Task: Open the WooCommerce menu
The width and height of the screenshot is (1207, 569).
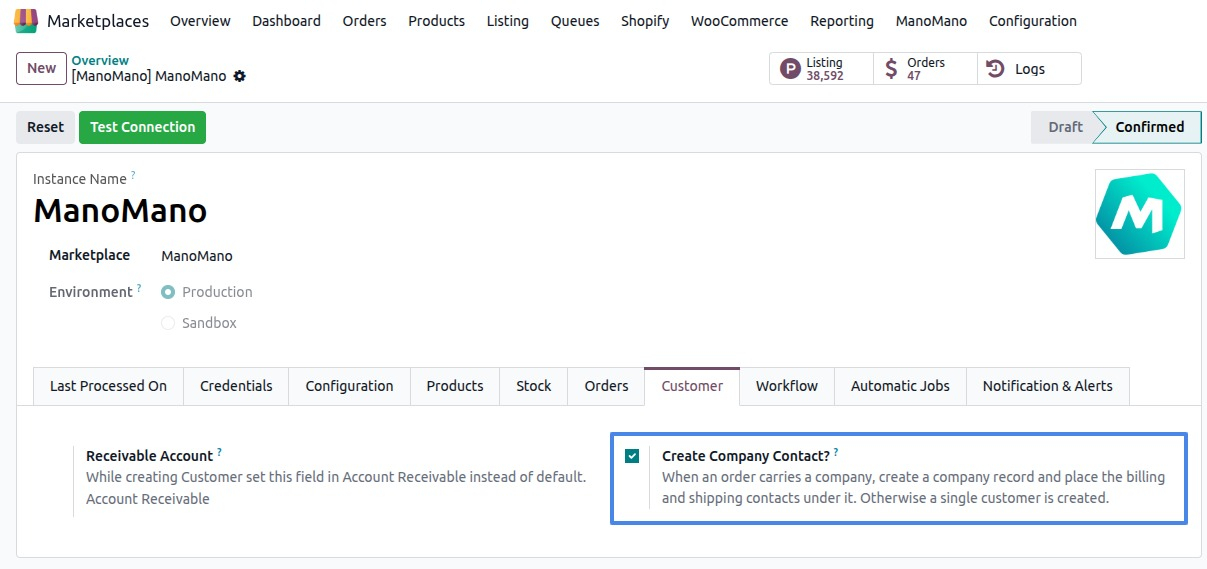Action: (x=739, y=21)
